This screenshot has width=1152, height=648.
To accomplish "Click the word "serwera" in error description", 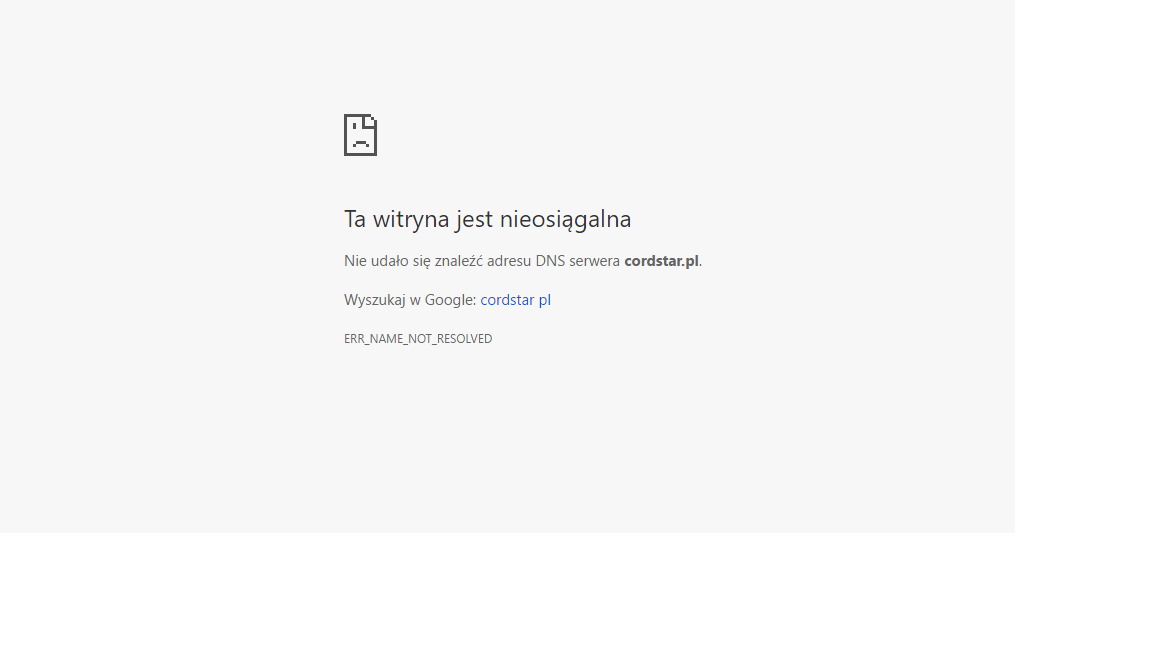I will pos(594,261).
